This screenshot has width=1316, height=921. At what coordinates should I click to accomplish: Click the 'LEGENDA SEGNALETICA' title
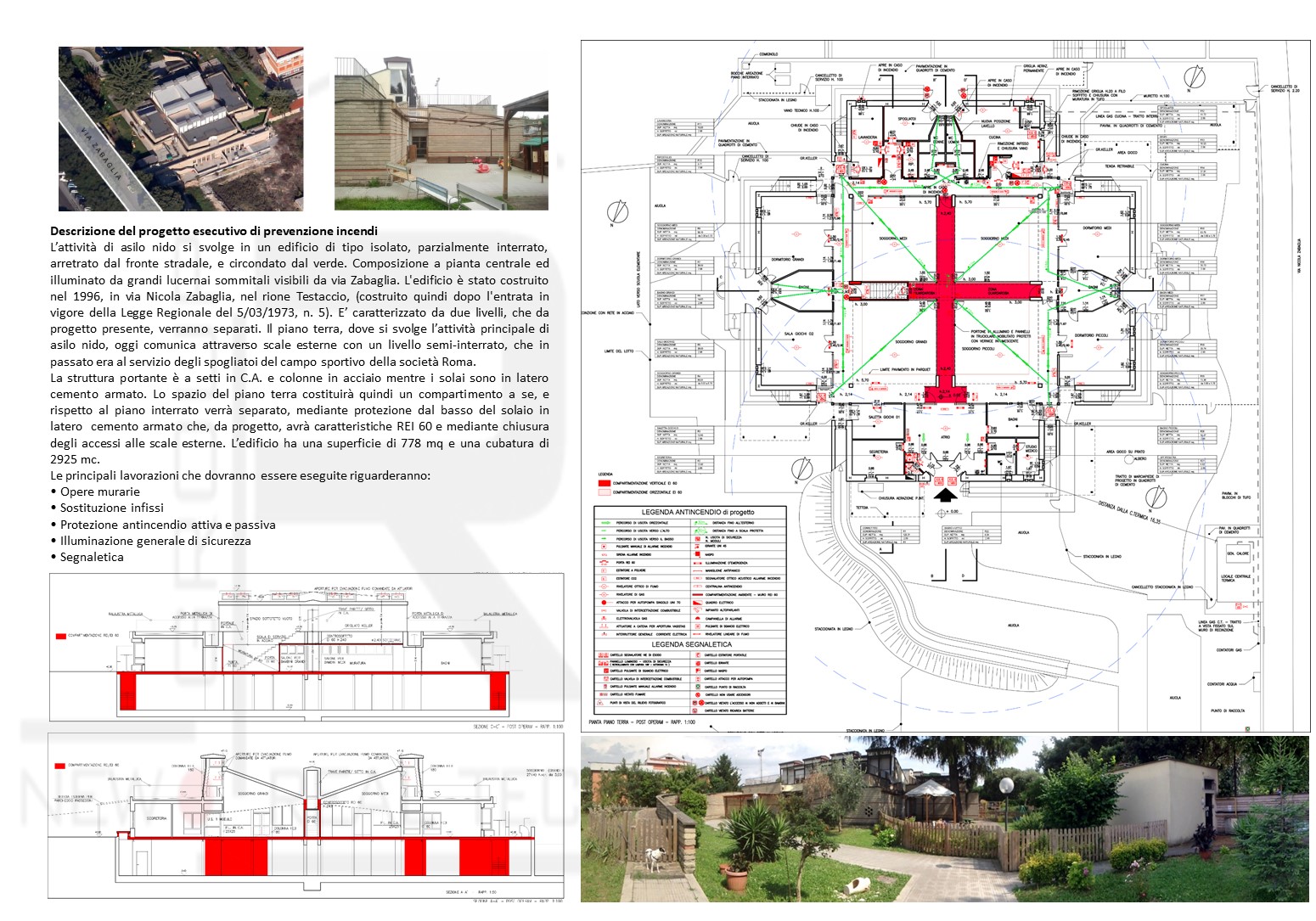(x=692, y=644)
